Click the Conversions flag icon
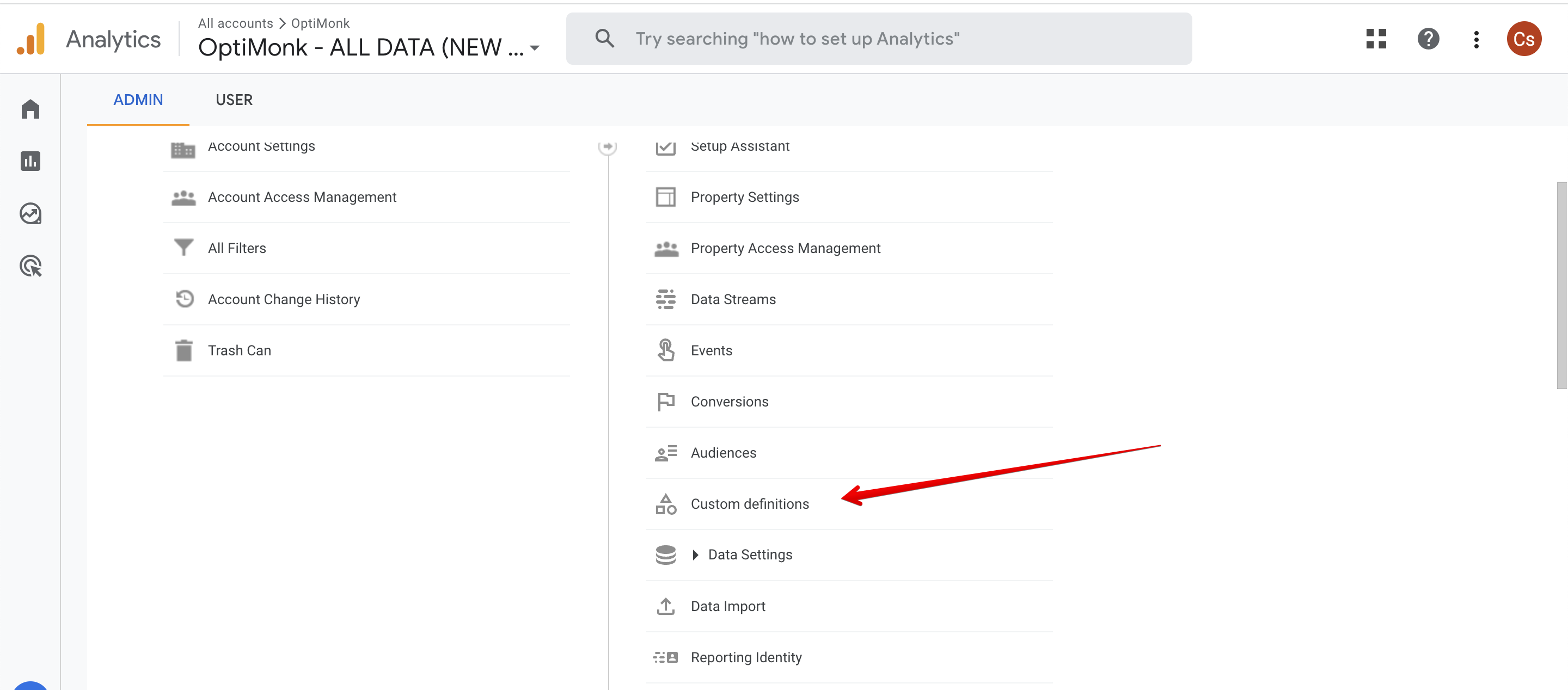Image resolution: width=1568 pixels, height=690 pixels. pyautogui.click(x=666, y=402)
